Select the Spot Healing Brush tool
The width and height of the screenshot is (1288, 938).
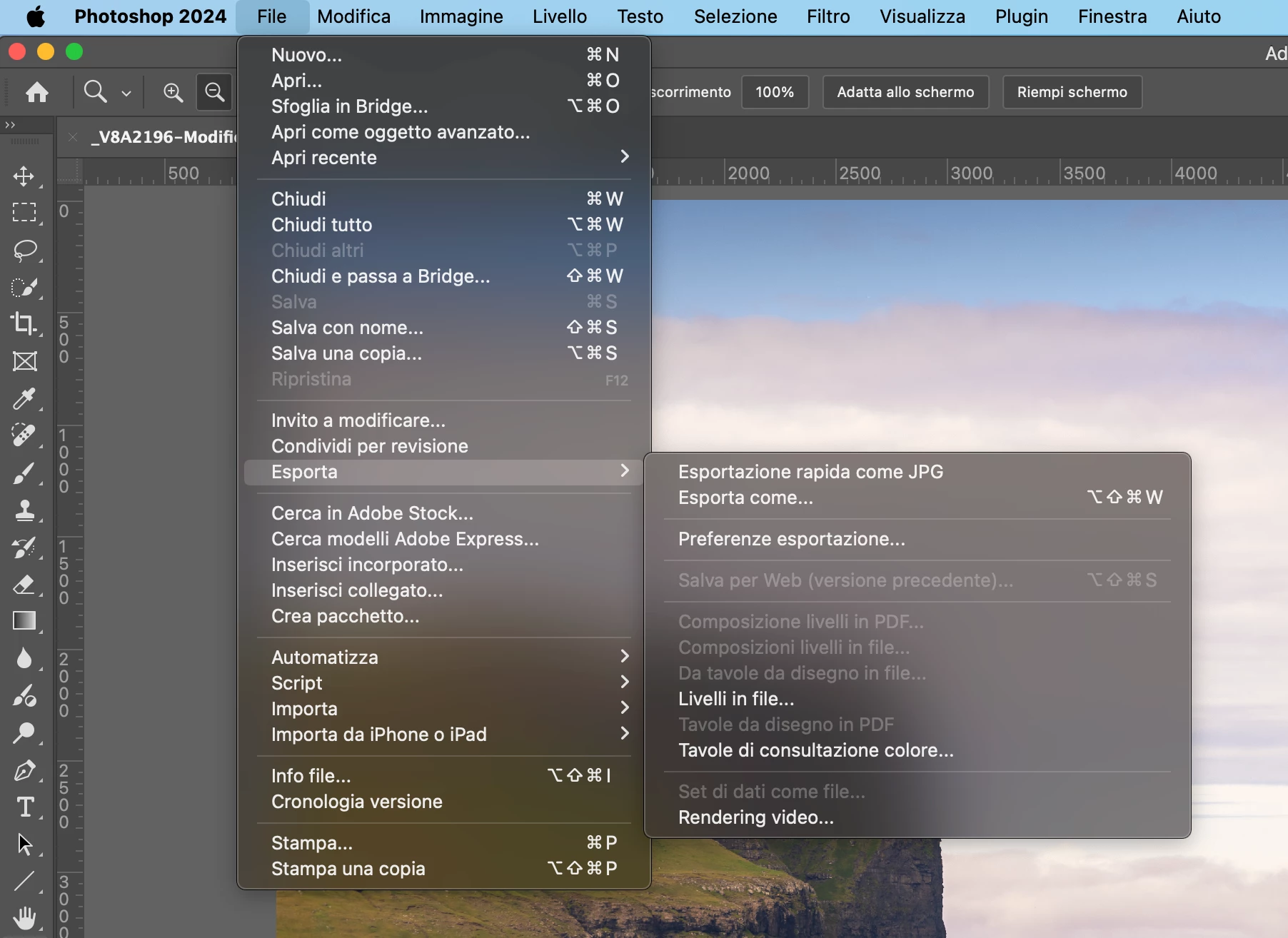click(24, 435)
